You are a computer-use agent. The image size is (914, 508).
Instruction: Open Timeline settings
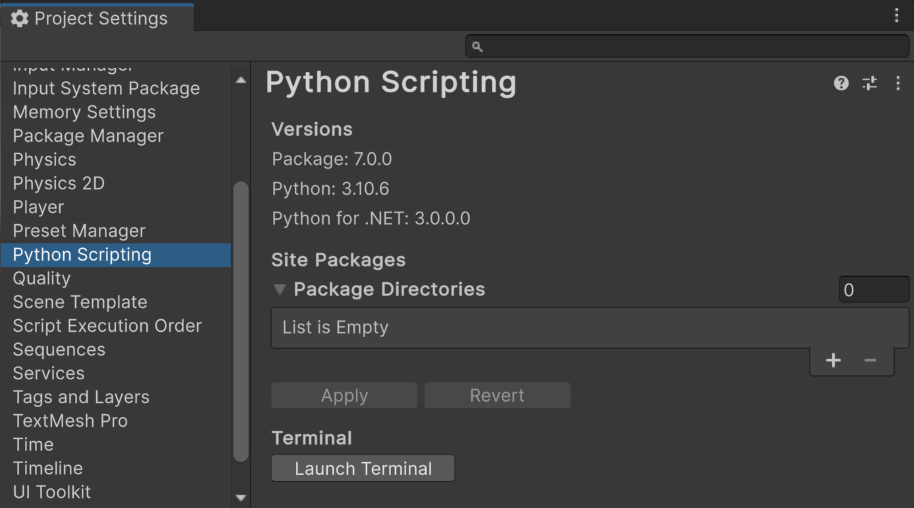point(115,468)
